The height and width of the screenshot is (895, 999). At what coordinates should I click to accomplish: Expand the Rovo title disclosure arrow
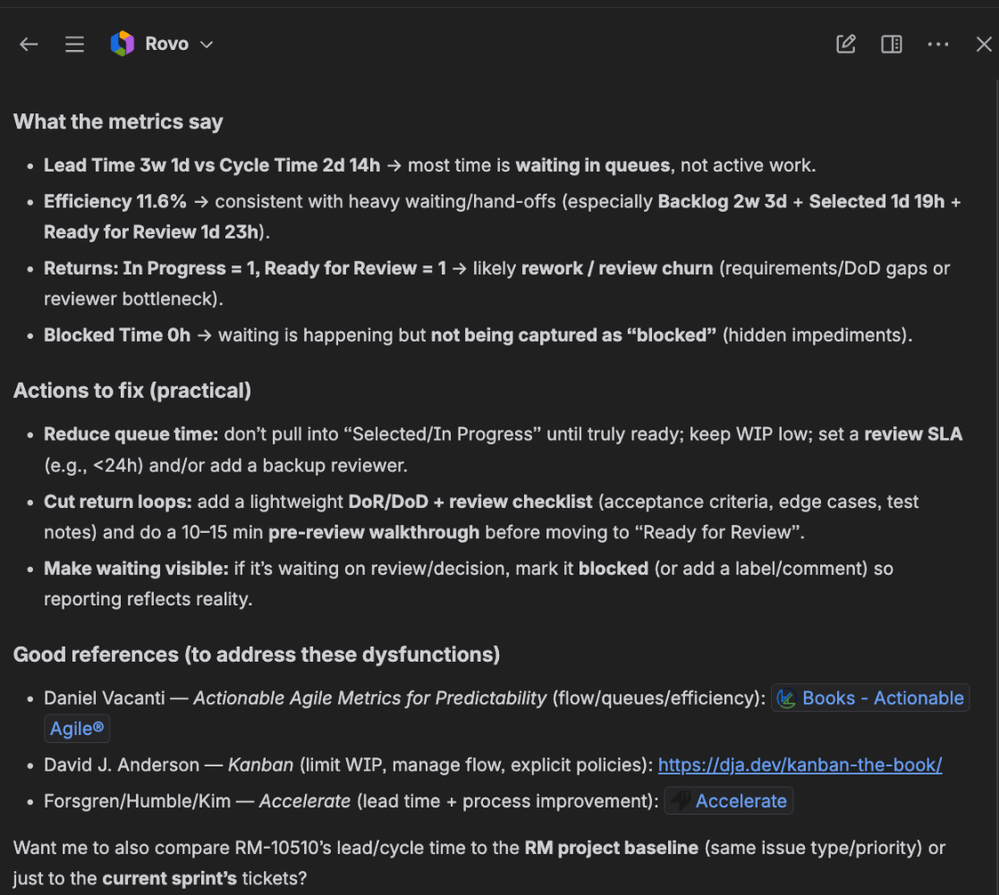(x=206, y=45)
